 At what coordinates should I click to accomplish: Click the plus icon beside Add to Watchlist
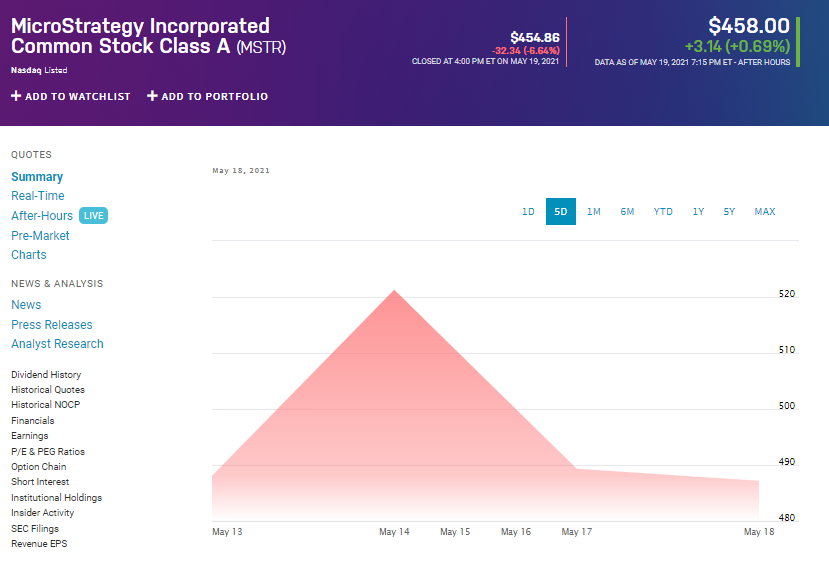(16, 96)
